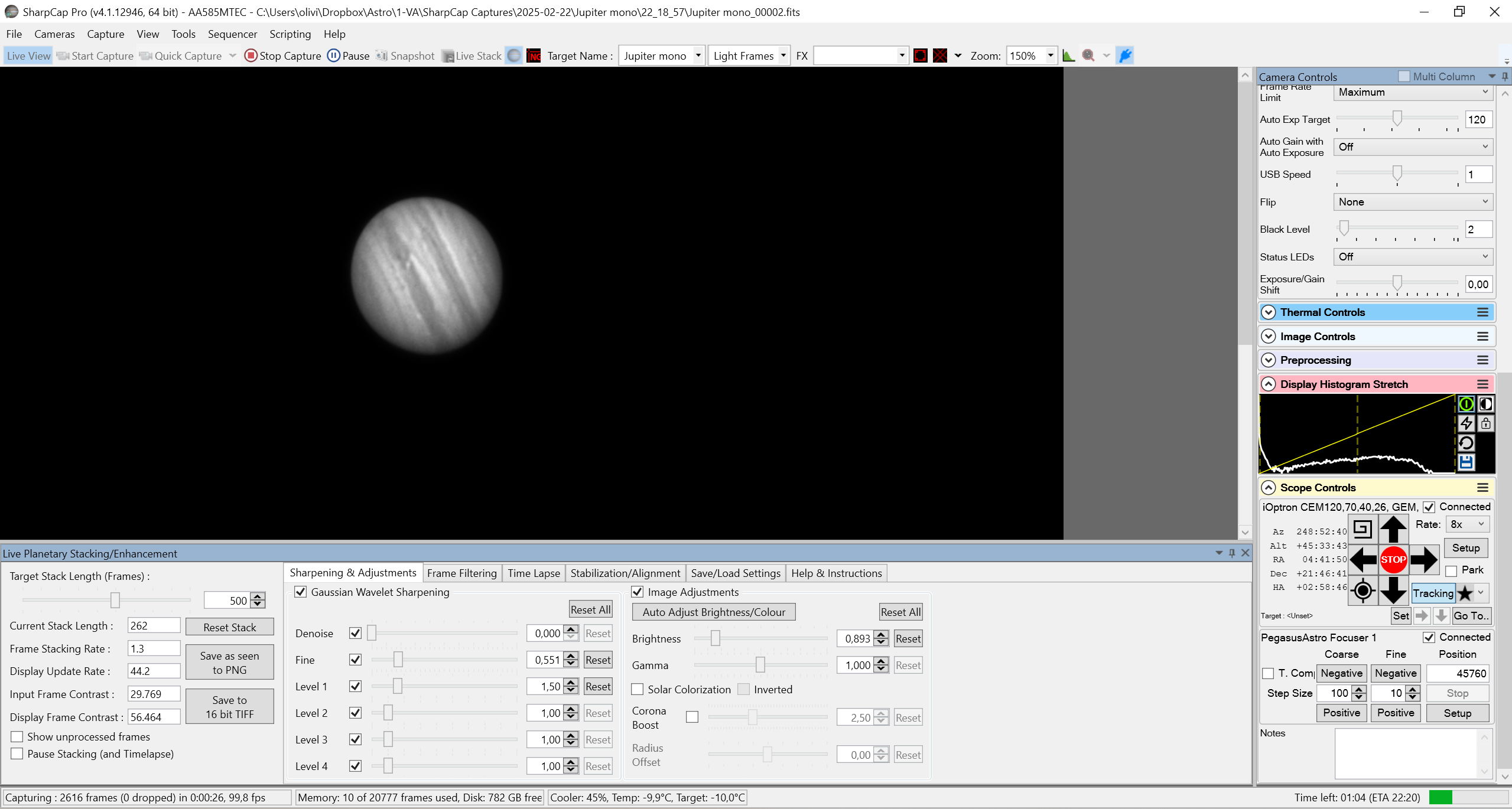Click the Pause capture toolbar button
1512x809 pixels.
click(349, 56)
